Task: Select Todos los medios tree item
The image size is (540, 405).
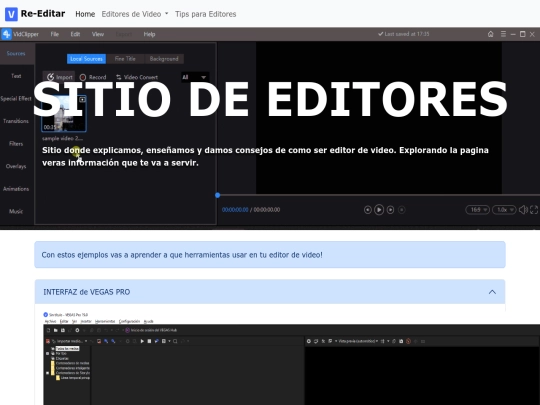Action: coord(68,349)
